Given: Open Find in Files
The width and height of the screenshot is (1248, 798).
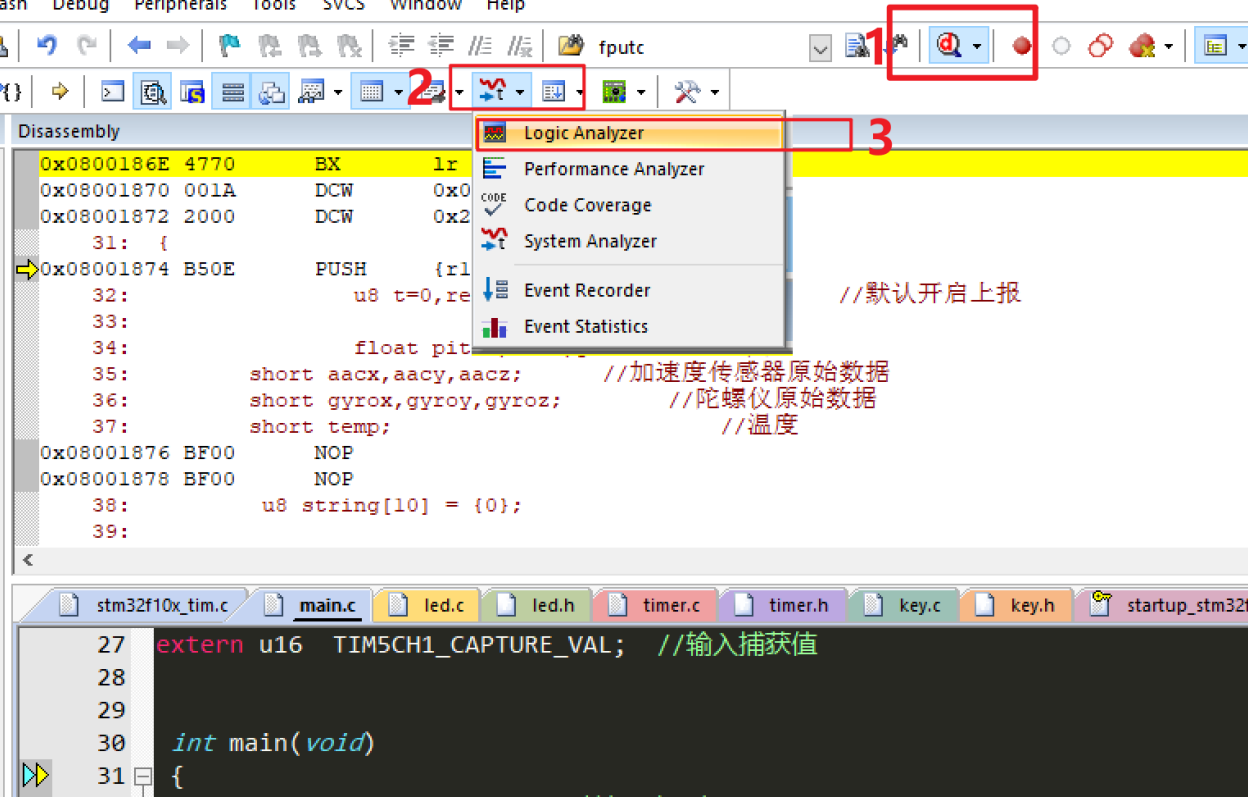Looking at the screenshot, I should point(571,45).
